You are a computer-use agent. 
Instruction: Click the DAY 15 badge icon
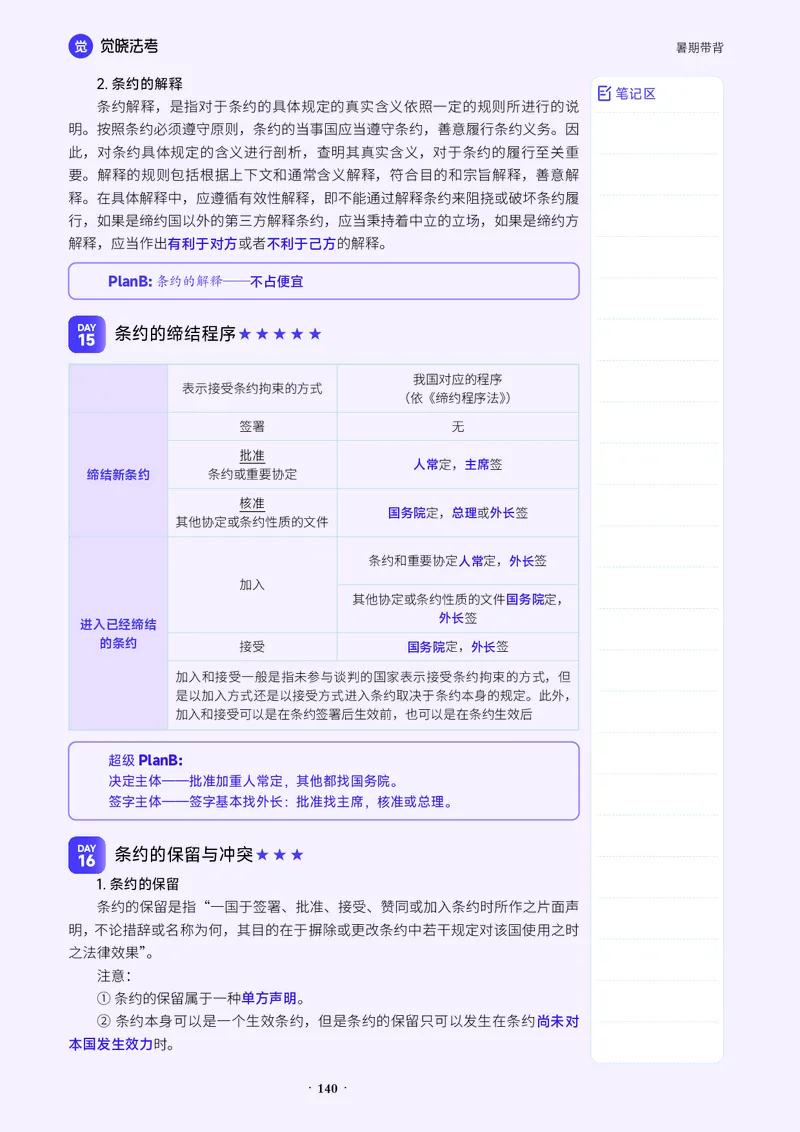87,334
